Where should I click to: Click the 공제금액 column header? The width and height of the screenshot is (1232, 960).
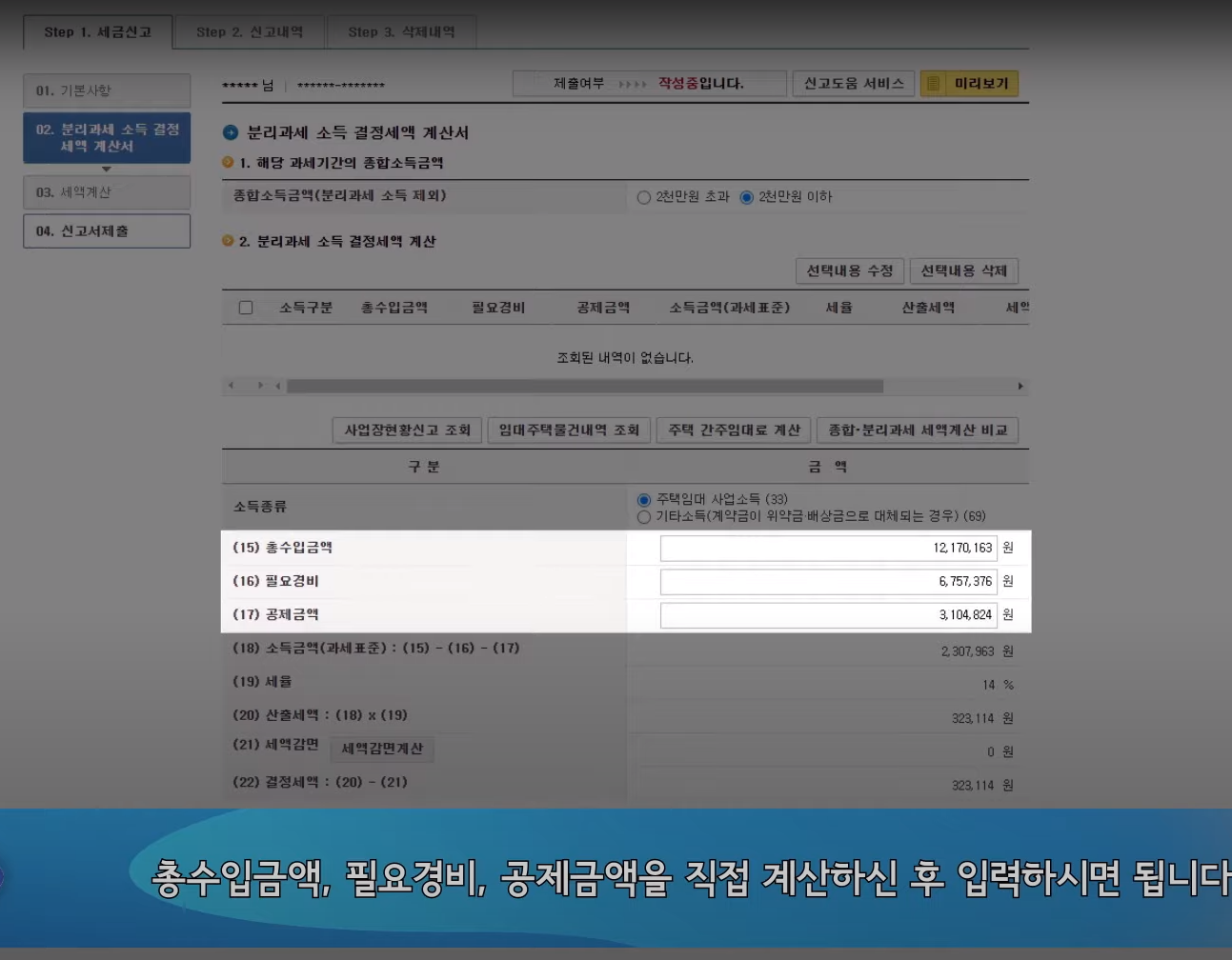click(x=603, y=308)
